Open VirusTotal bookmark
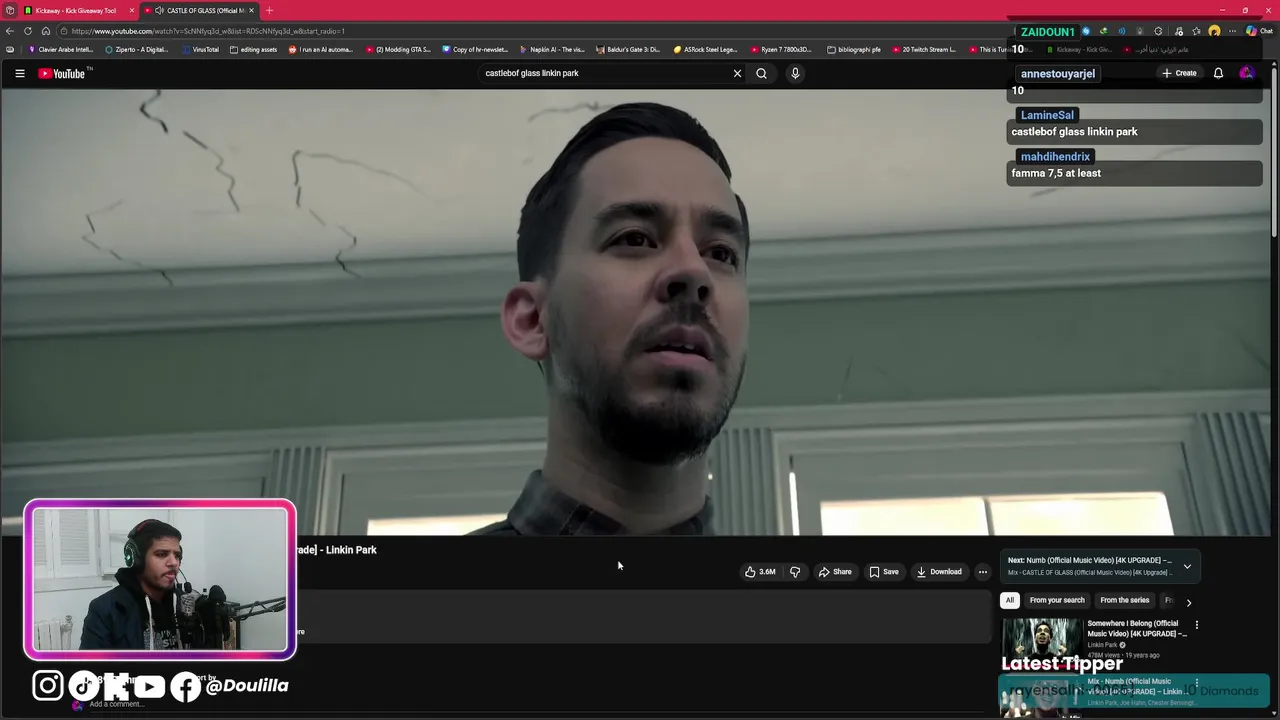 pyautogui.click(x=199, y=49)
